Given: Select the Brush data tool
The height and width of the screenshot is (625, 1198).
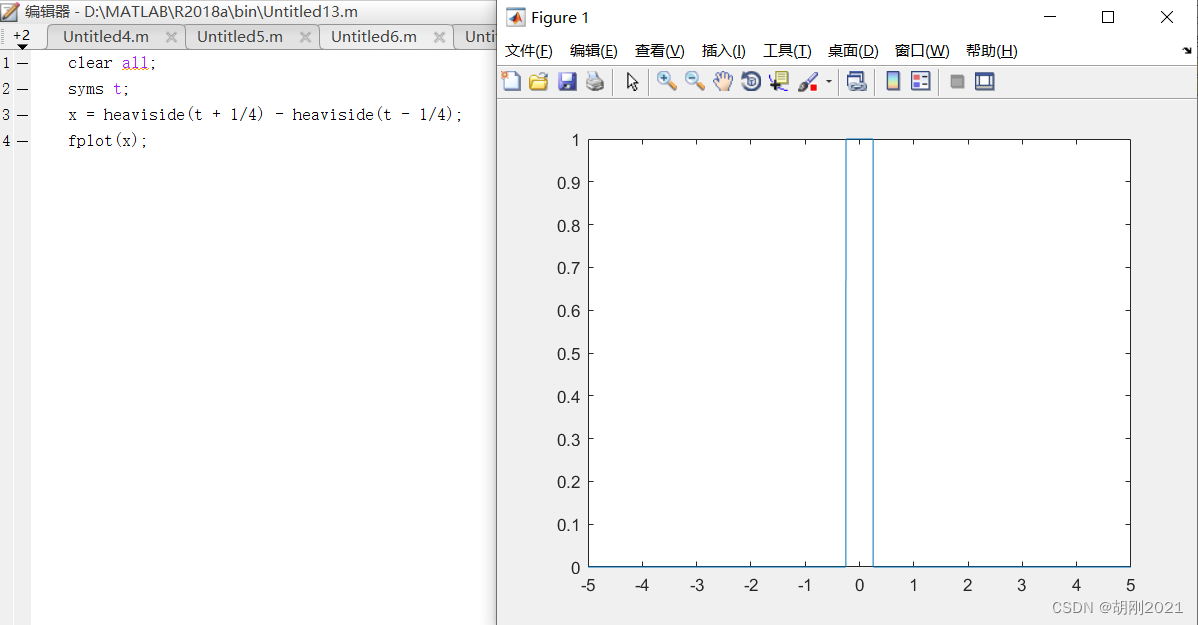Looking at the screenshot, I should 808,82.
